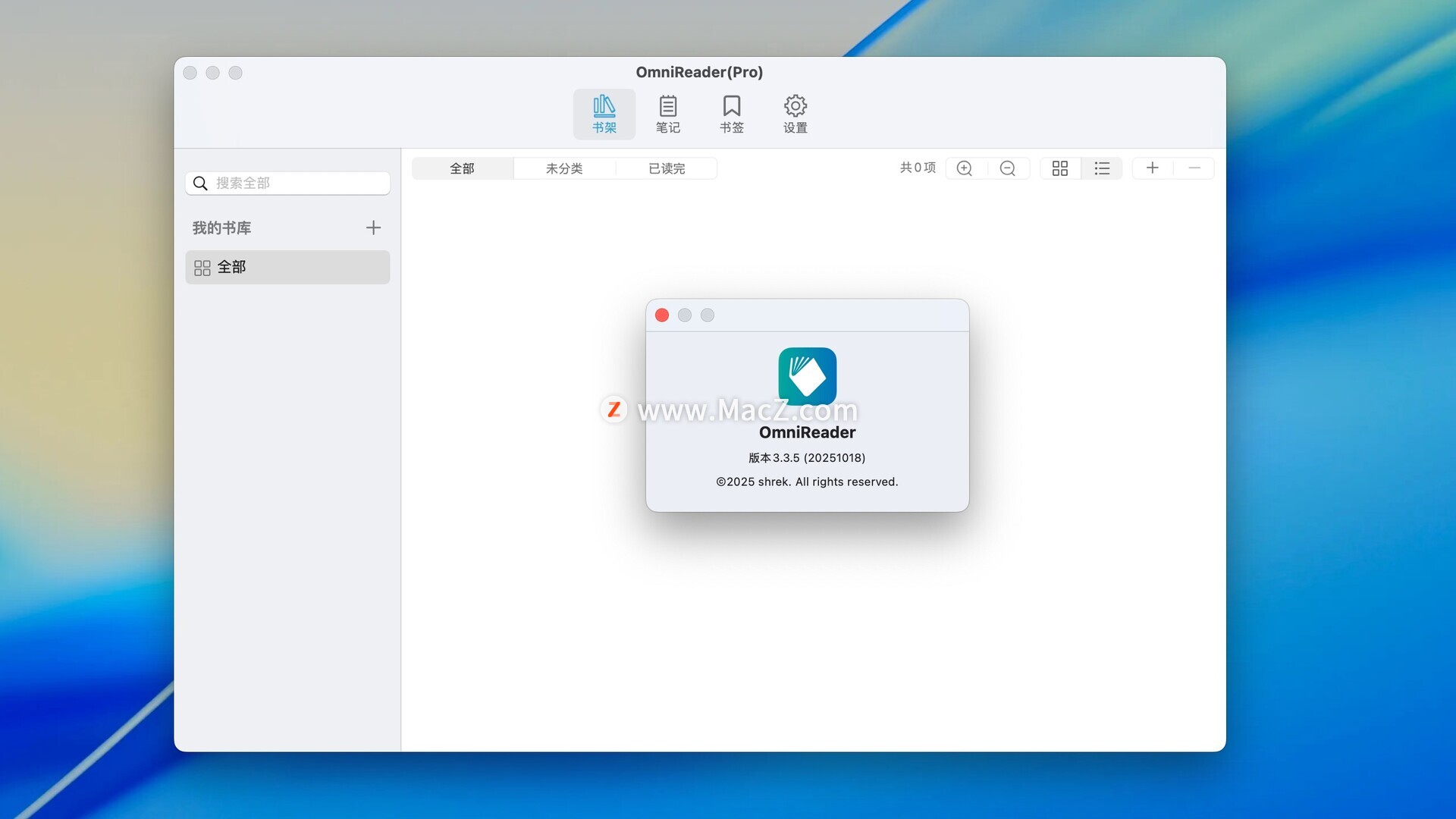The width and height of the screenshot is (1456, 819).
Task: Add a new library next to 我的书库
Action: point(373,227)
